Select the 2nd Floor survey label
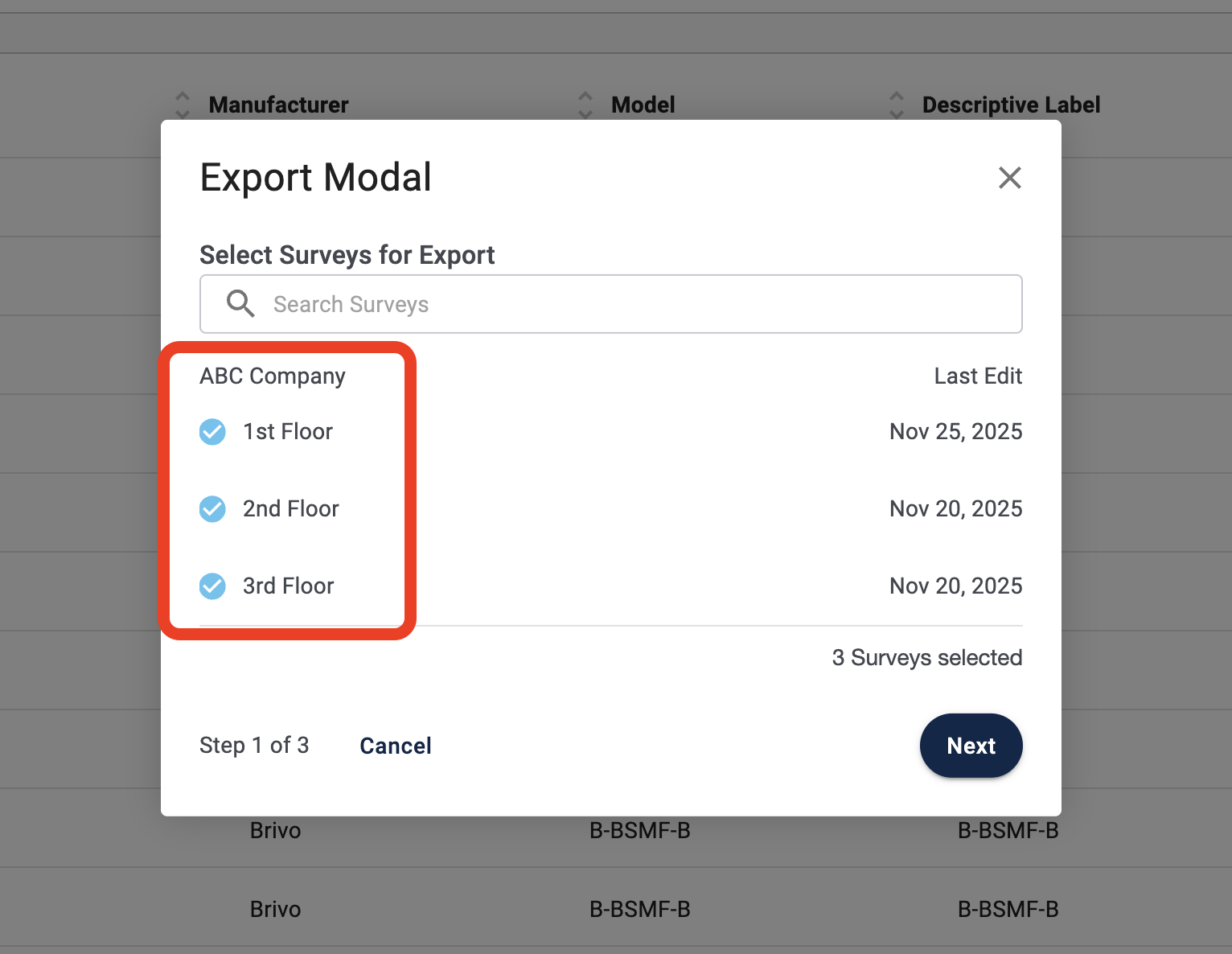The image size is (1232, 954). point(291,509)
